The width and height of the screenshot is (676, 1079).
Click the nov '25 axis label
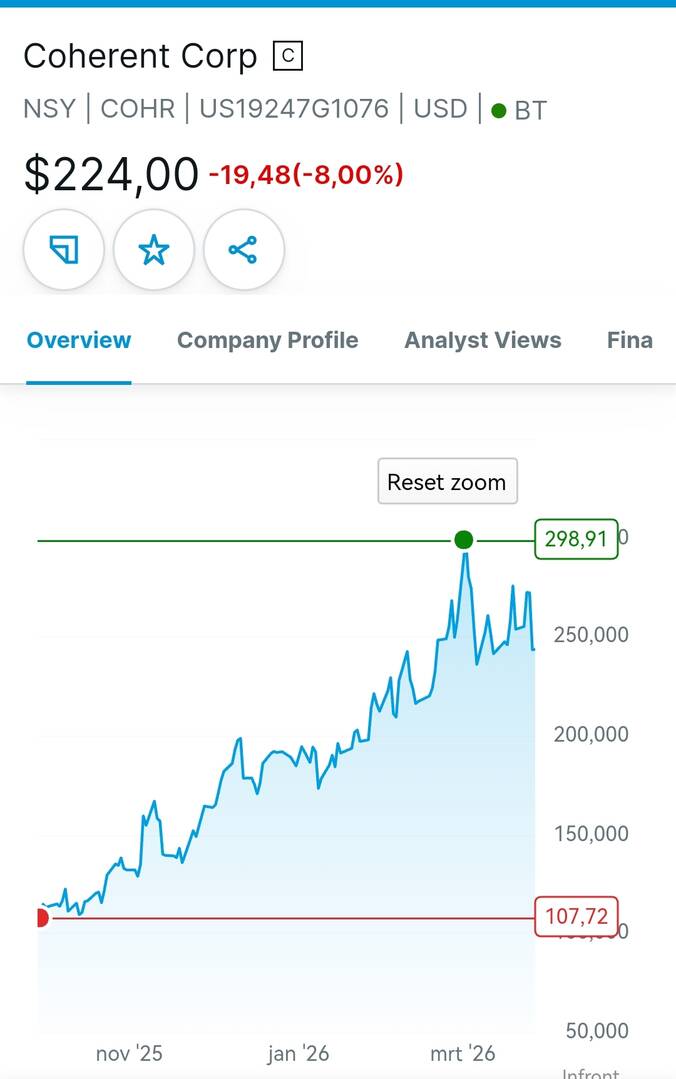pyautogui.click(x=129, y=1053)
